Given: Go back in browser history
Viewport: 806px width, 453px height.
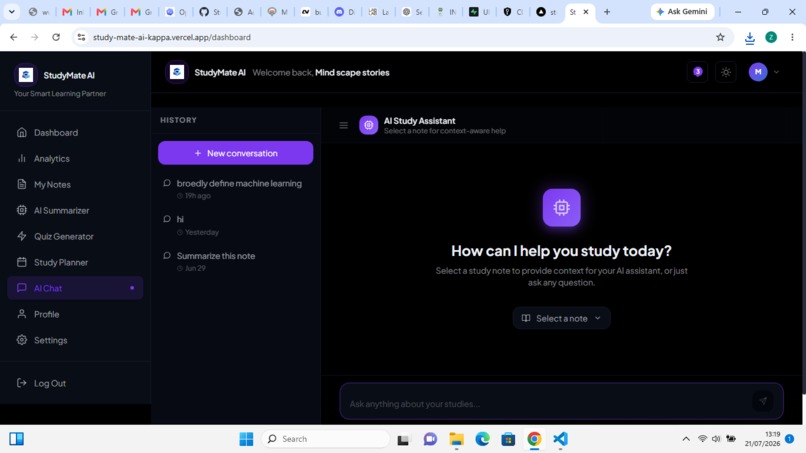Looking at the screenshot, I should (x=14, y=37).
